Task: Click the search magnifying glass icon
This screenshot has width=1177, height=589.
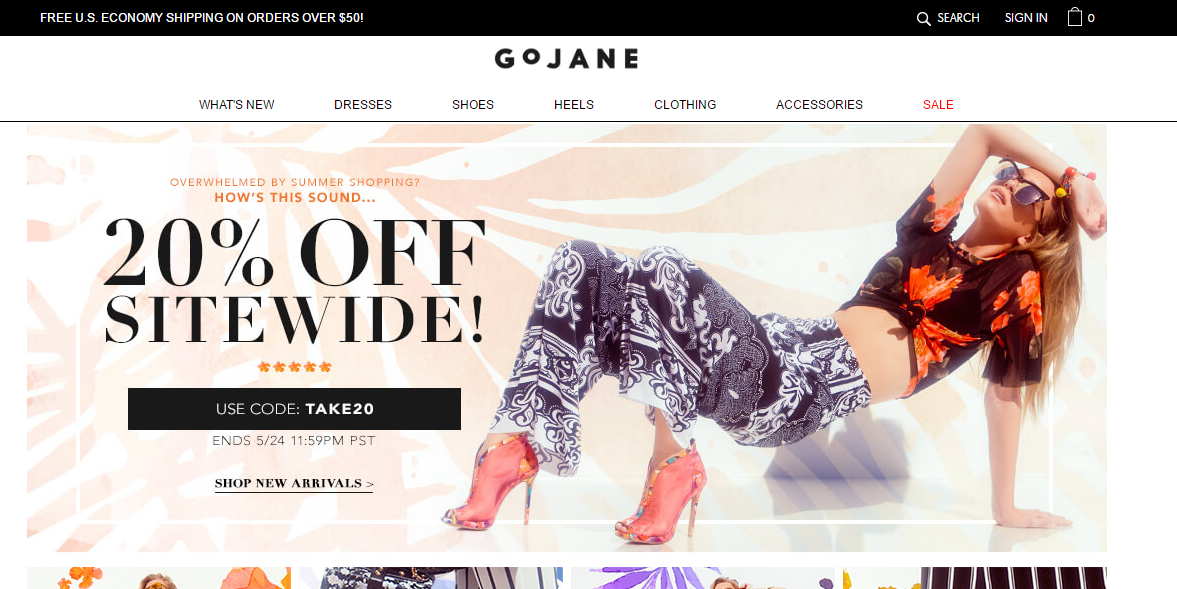Action: click(923, 18)
